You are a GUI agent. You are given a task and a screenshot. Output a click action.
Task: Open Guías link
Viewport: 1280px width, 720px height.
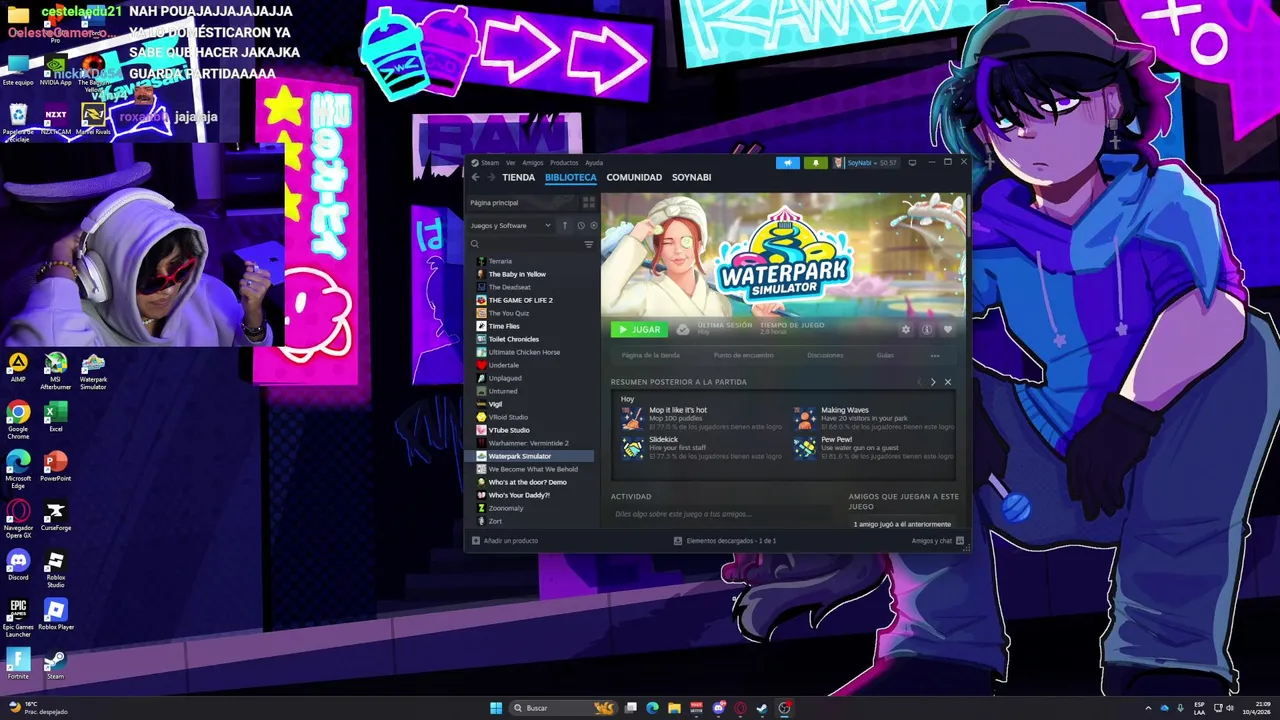tap(885, 355)
